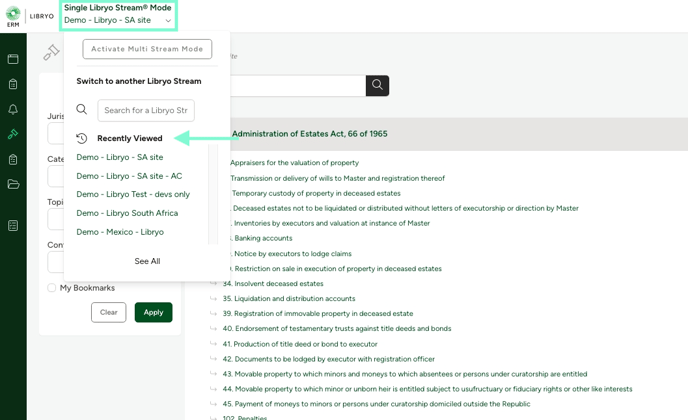This screenshot has width=688, height=420.
Task: Click the Recently Viewed clock icon
Action: 82,138
